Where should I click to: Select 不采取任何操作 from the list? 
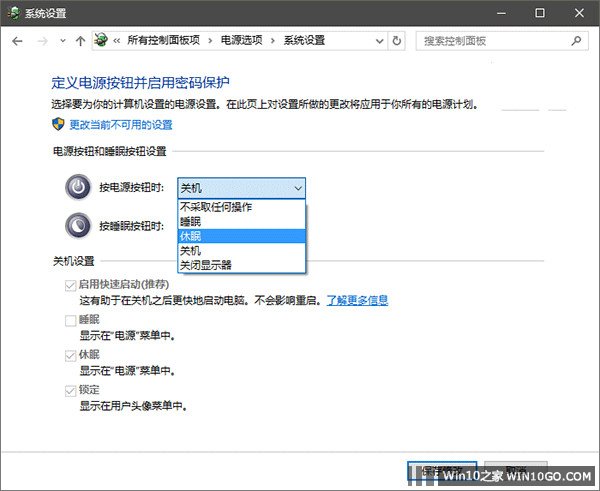pyautogui.click(x=241, y=207)
